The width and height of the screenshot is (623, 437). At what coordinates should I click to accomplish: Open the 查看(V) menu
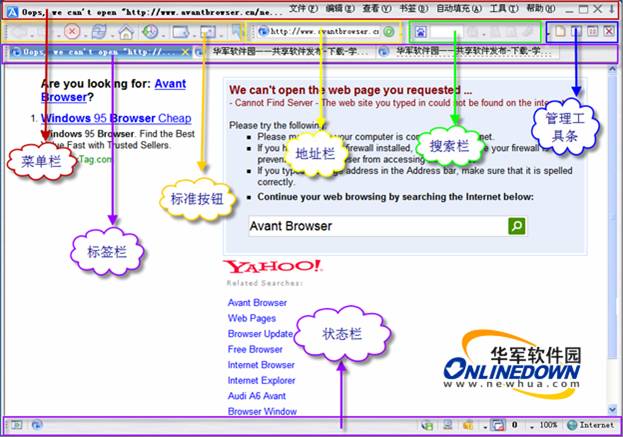[x=376, y=8]
